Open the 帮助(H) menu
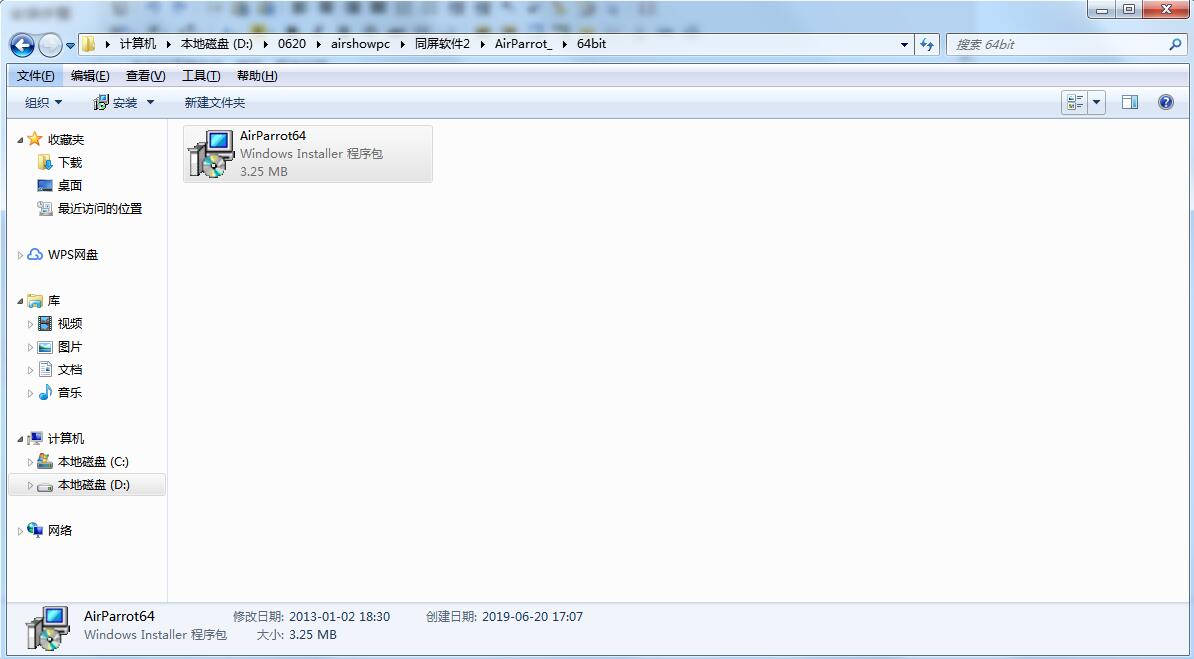The height and width of the screenshot is (659, 1194). [x=257, y=75]
